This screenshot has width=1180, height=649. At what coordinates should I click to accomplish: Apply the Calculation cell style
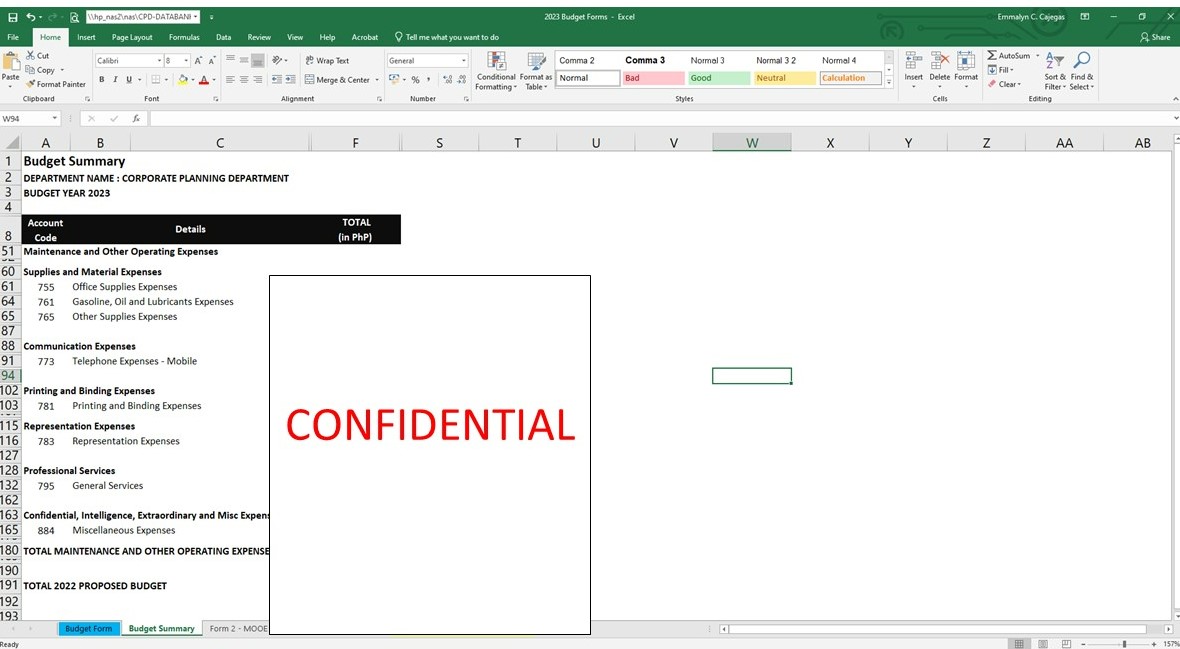pos(850,78)
